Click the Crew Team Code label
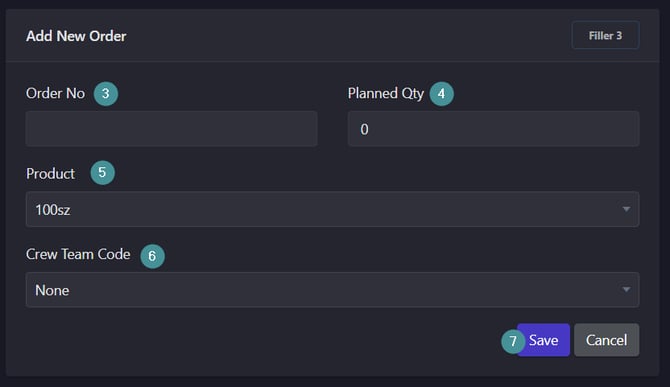Image resolution: width=670 pixels, height=387 pixels. click(78, 254)
